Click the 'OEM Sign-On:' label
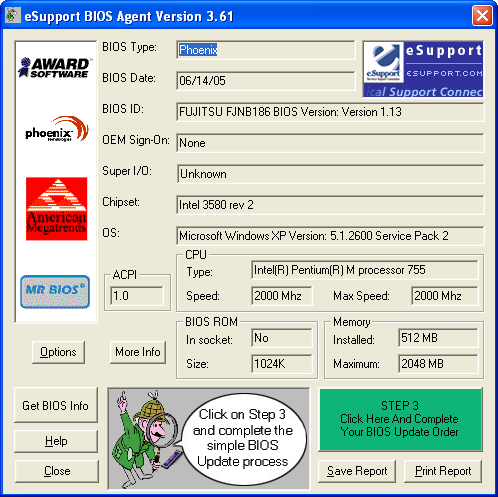This screenshot has height=497, width=498. coord(136,140)
